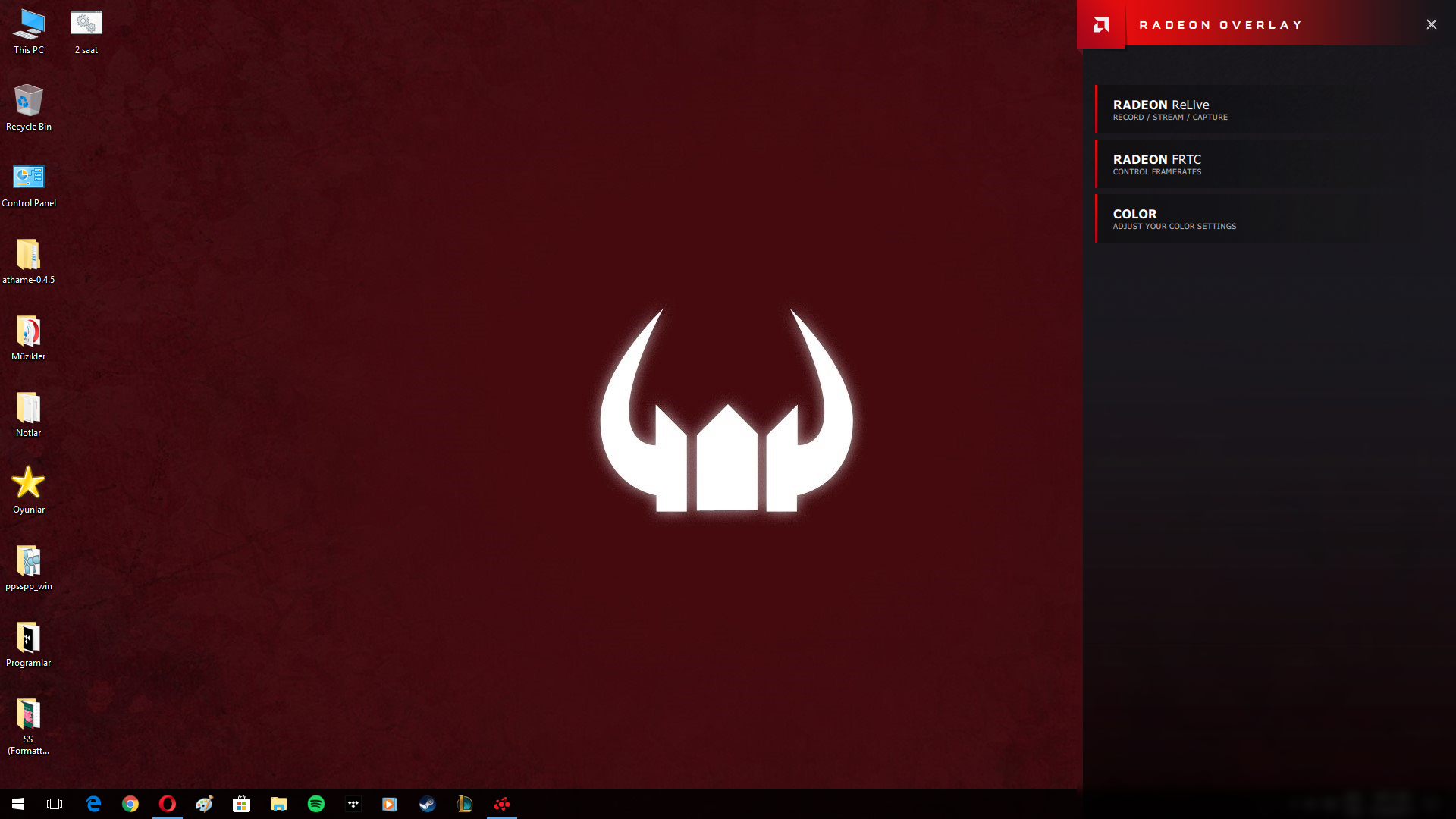Switch to the red dots app in taskbar
The height and width of the screenshot is (819, 1456).
click(502, 804)
